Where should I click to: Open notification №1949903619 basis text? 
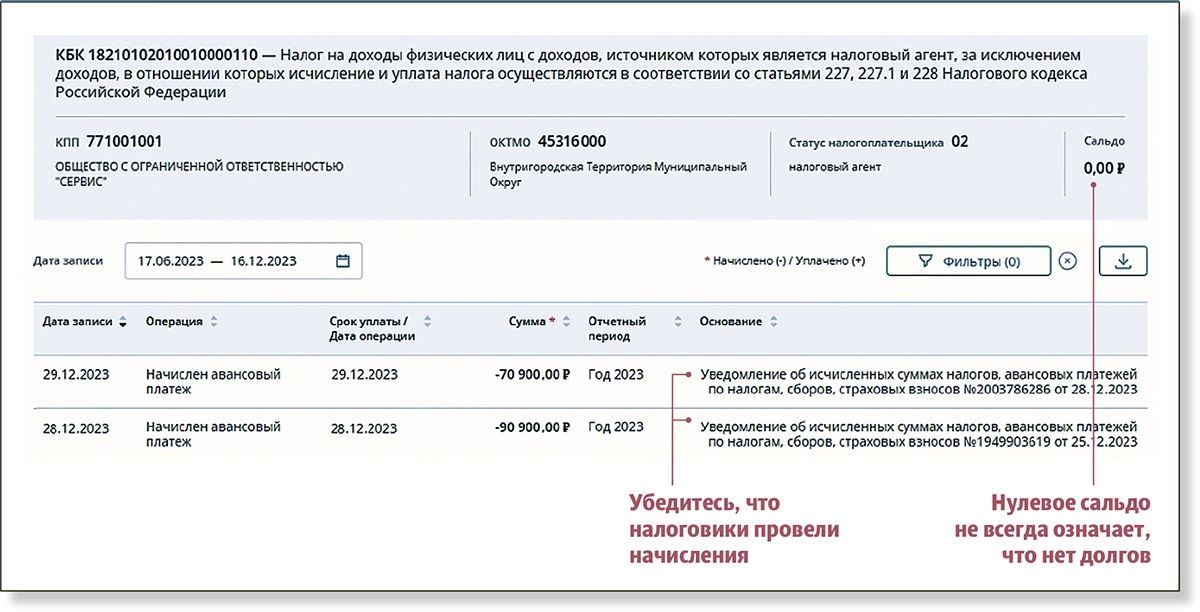pyautogui.click(x=918, y=434)
